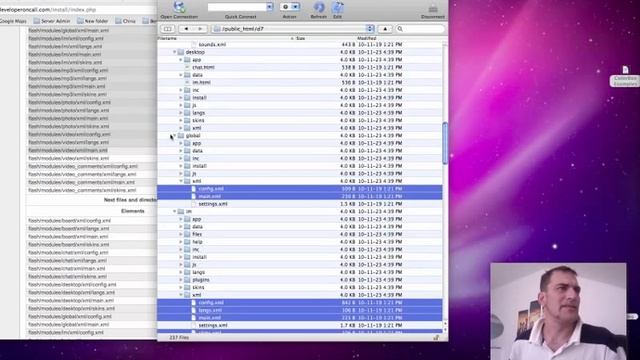
Task: Select the sounds.xml file row
Action: (x=300, y=44)
